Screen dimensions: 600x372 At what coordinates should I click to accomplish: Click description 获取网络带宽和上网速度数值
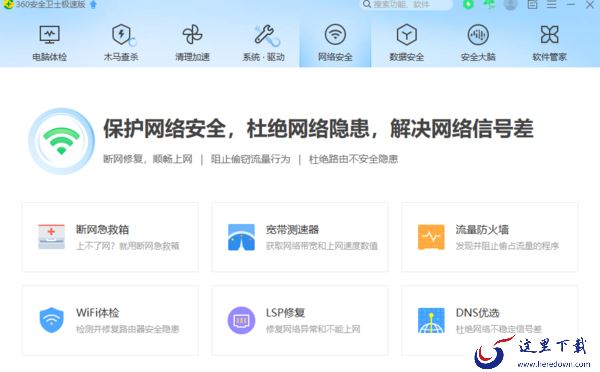click(x=322, y=246)
